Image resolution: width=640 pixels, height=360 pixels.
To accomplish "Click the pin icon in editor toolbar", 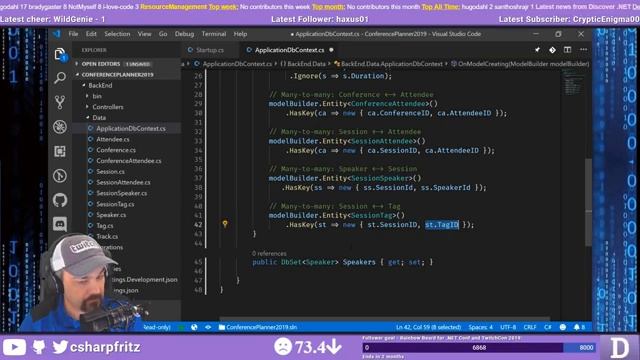I will coord(537,50).
